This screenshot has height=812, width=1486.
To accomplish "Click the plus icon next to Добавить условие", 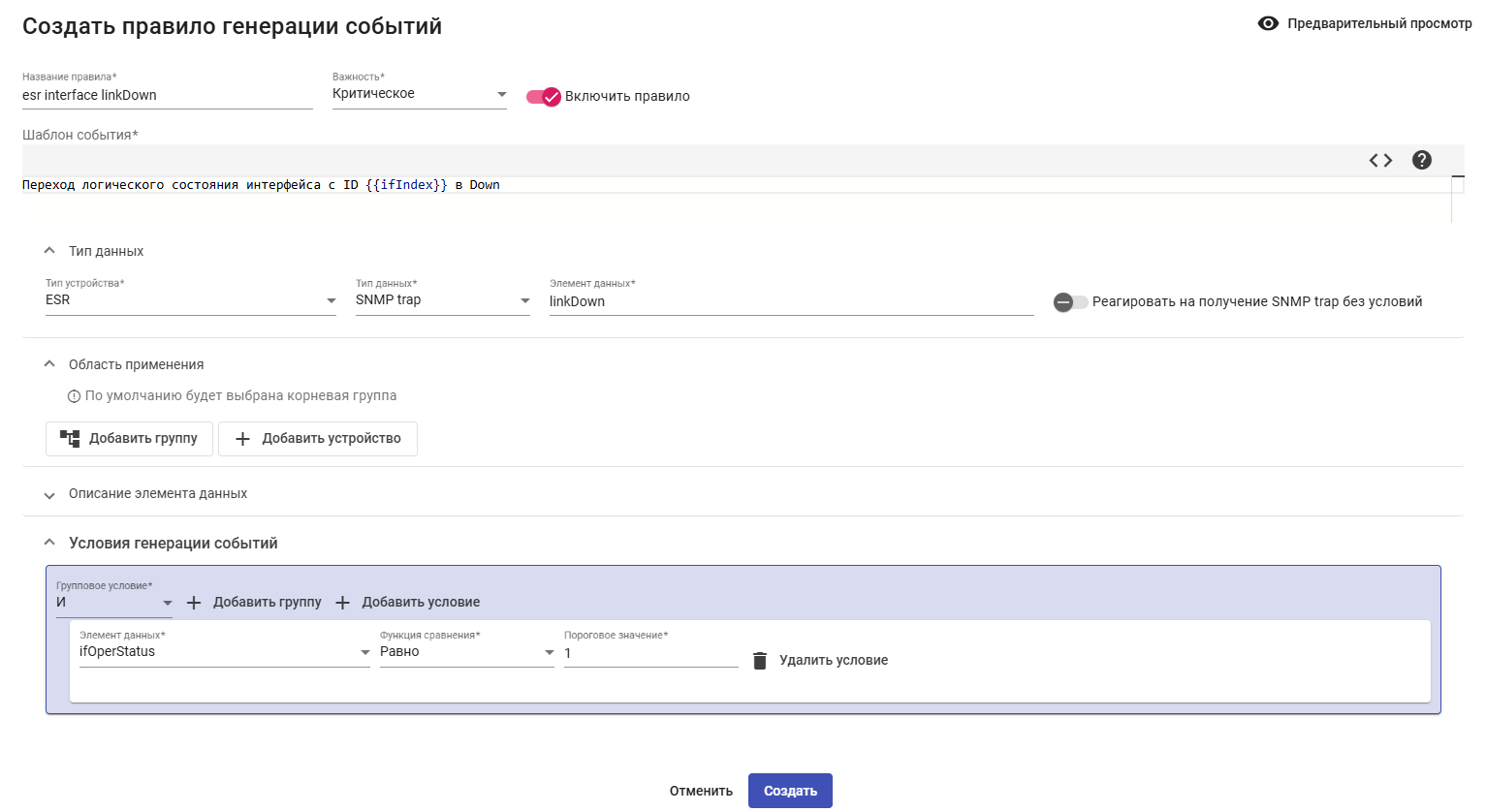I will coord(342,603).
